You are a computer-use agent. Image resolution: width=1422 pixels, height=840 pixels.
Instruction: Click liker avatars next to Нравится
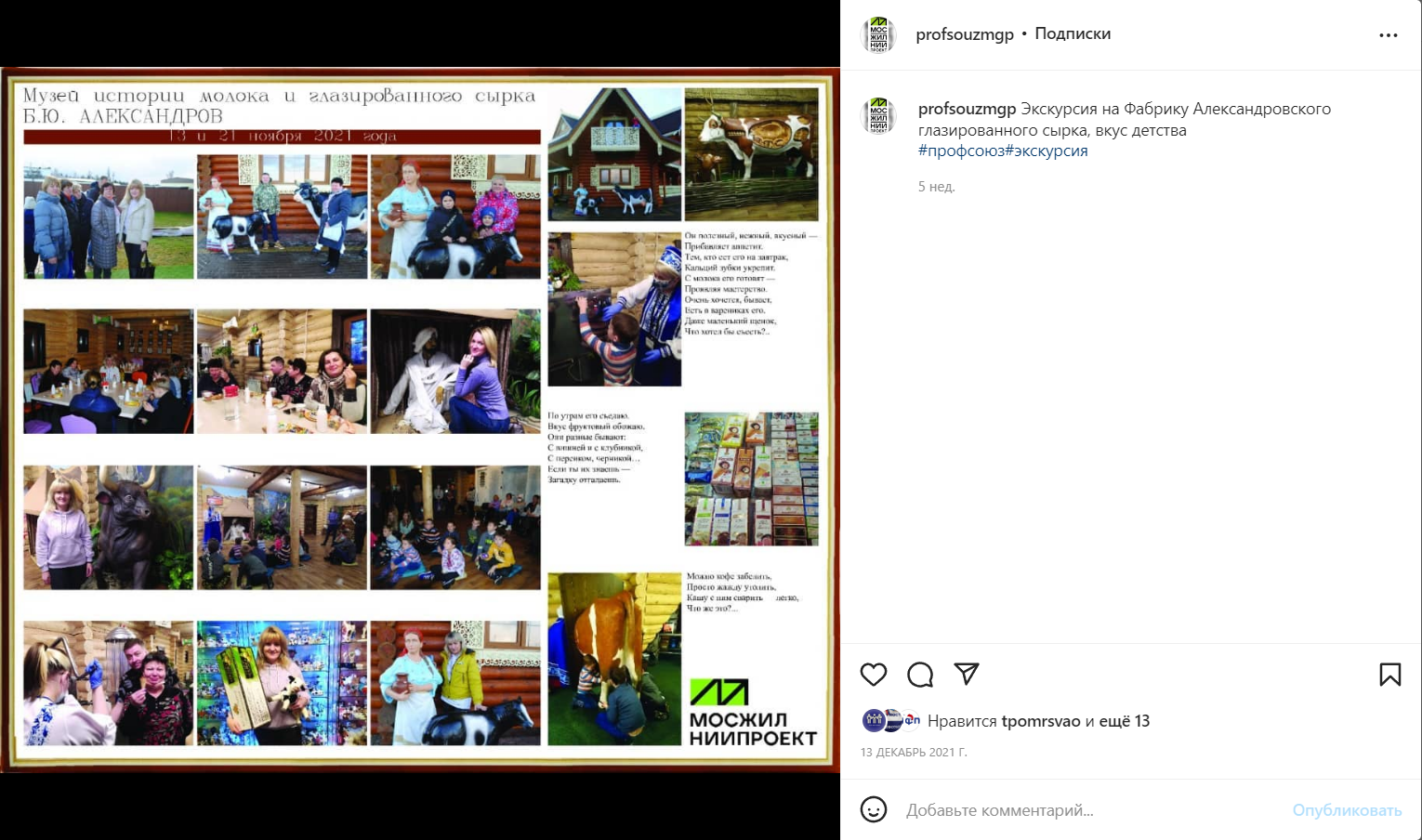point(891,720)
